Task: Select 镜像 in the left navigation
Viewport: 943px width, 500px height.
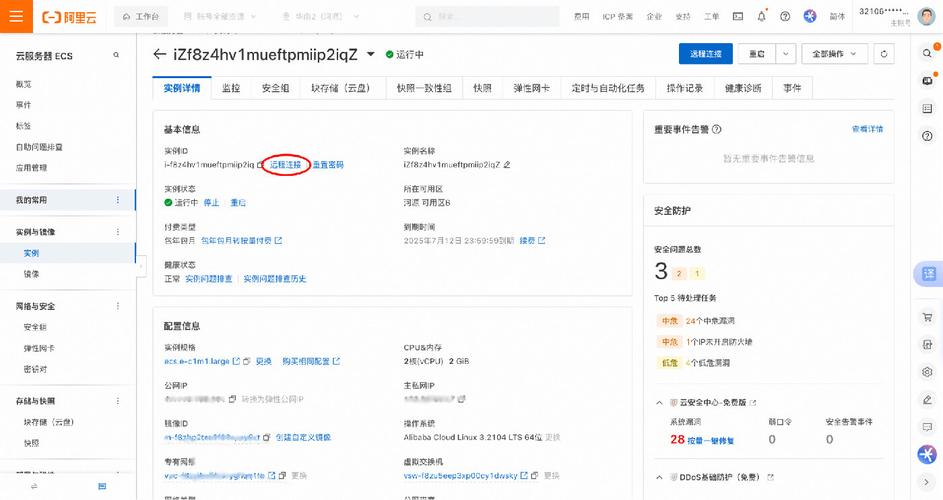Action: point(31,274)
